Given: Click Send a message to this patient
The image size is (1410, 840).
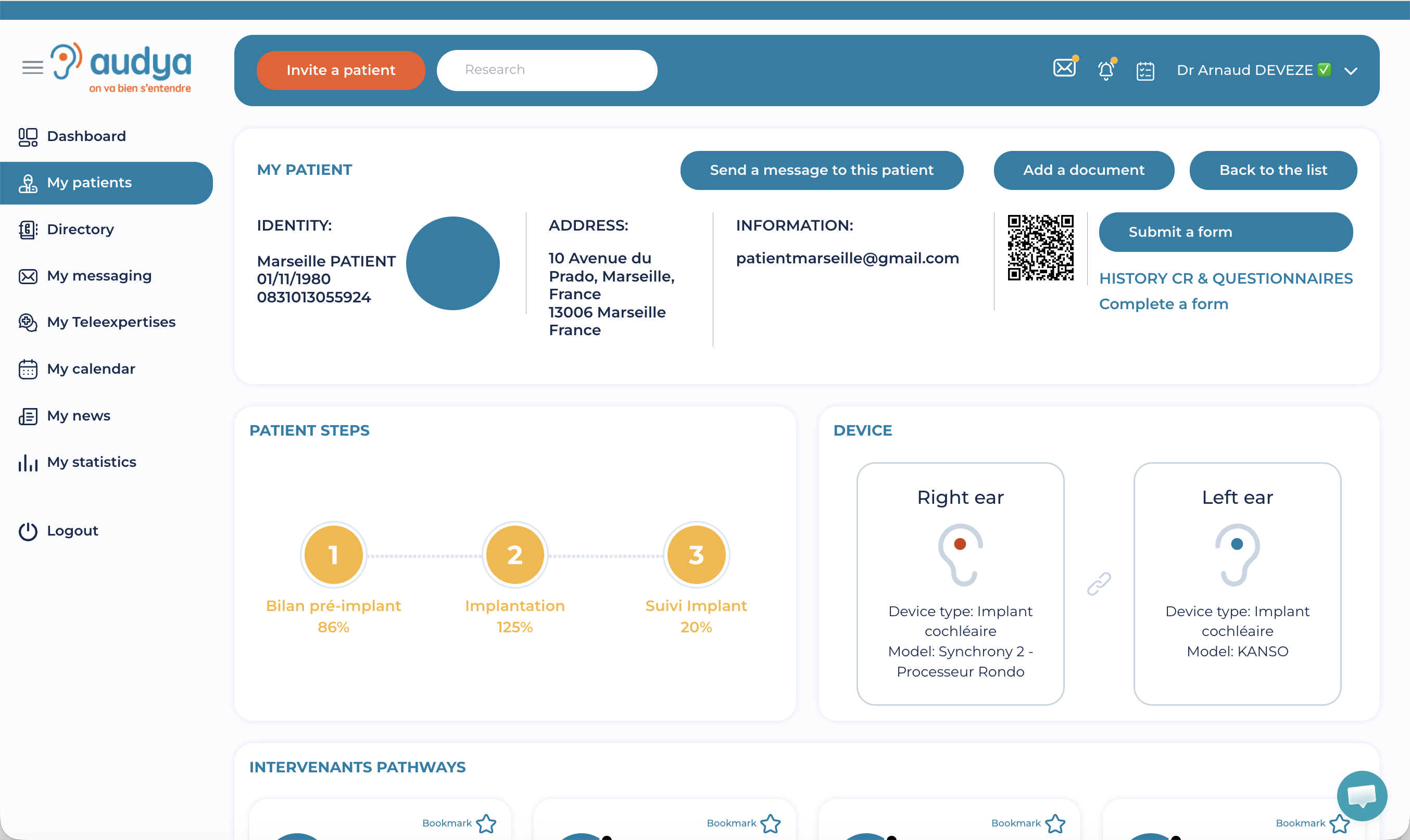Looking at the screenshot, I should pos(821,170).
